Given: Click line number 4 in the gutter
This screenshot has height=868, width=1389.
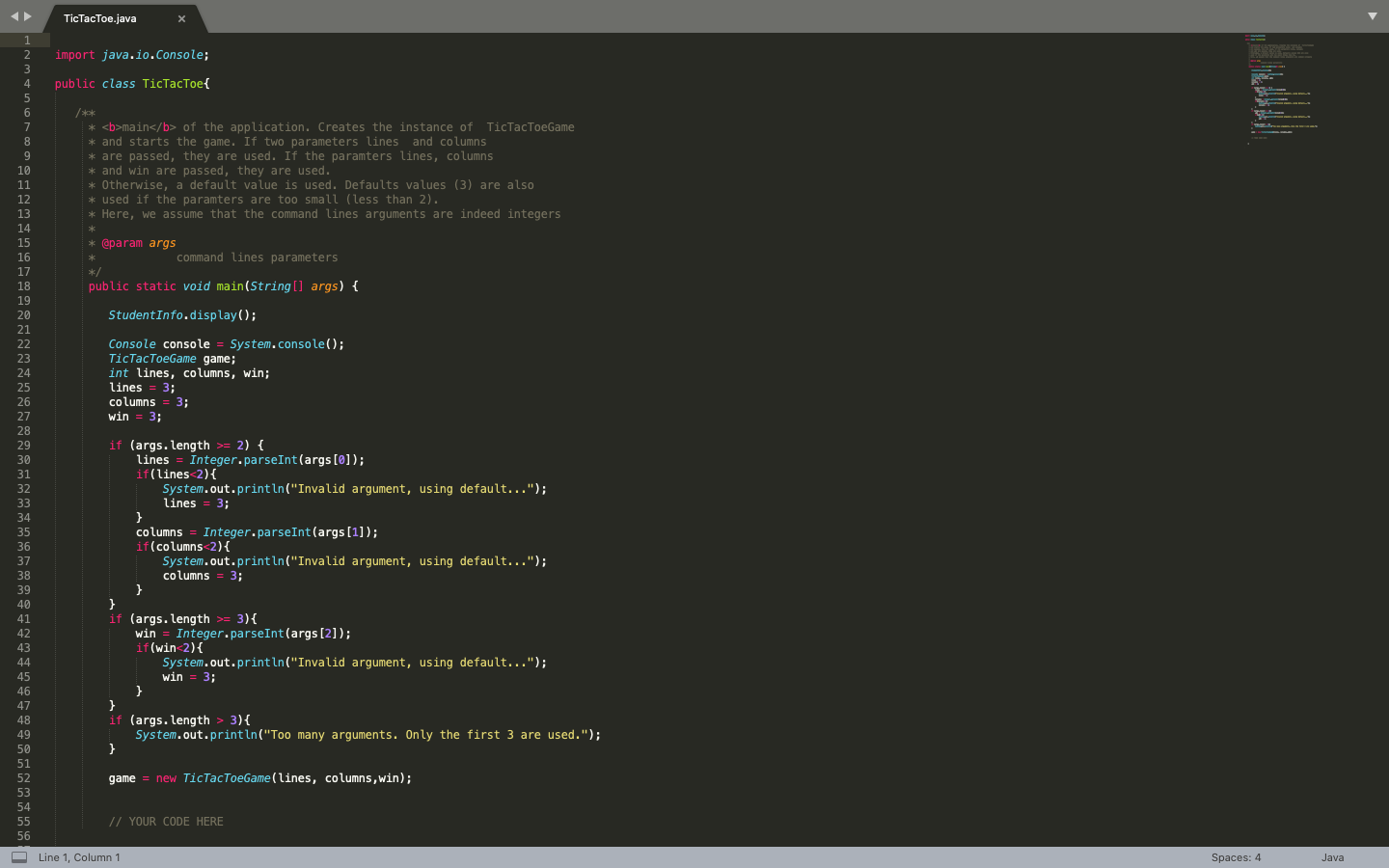Looking at the screenshot, I should [27, 84].
